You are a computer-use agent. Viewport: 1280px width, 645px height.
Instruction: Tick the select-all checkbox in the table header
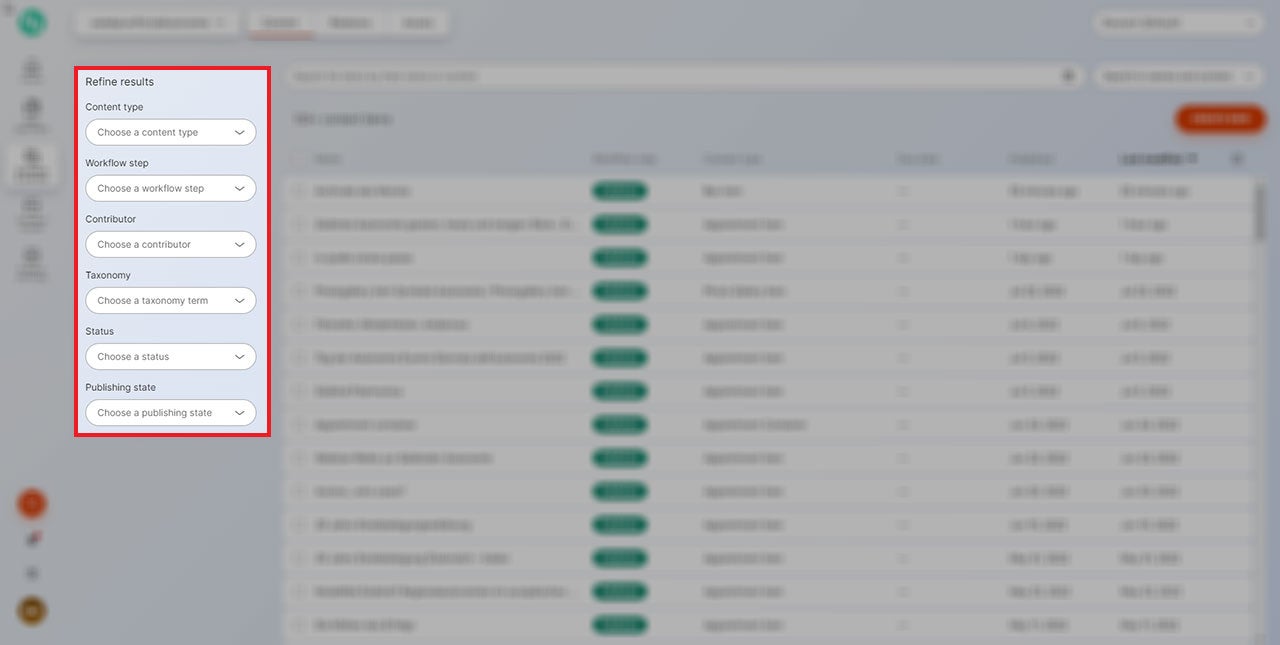(x=299, y=159)
